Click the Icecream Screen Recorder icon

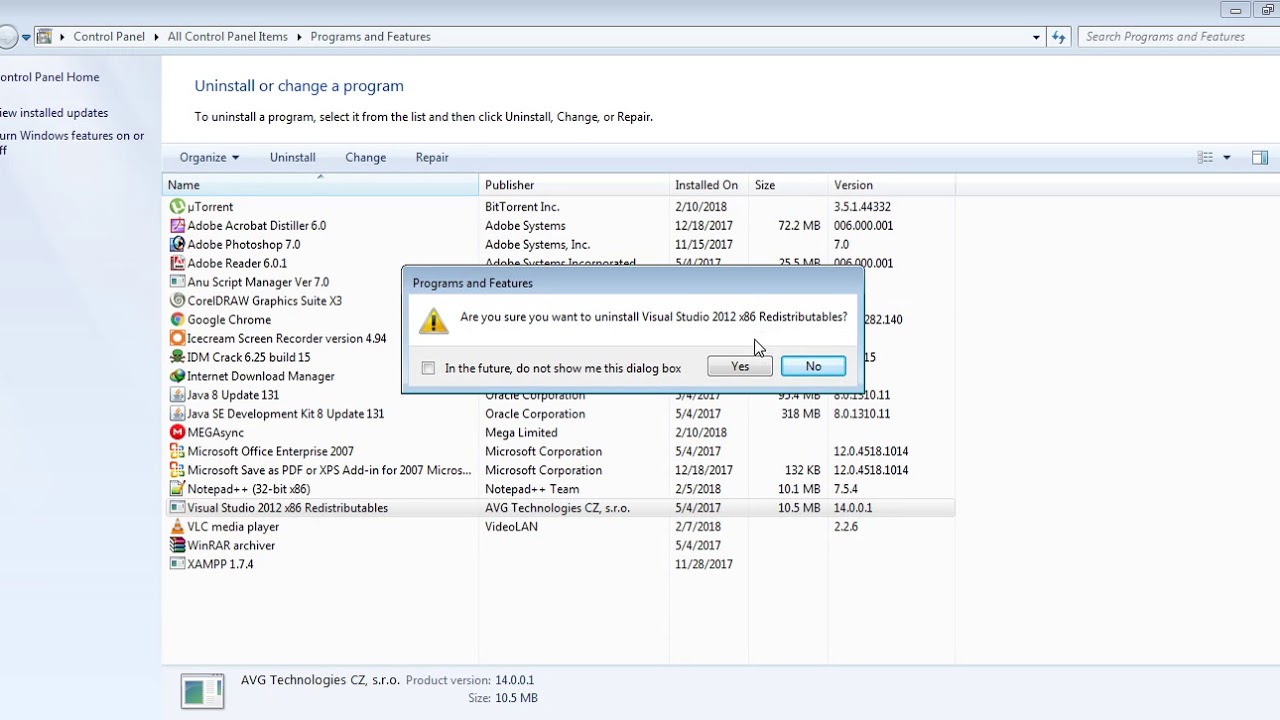177,338
